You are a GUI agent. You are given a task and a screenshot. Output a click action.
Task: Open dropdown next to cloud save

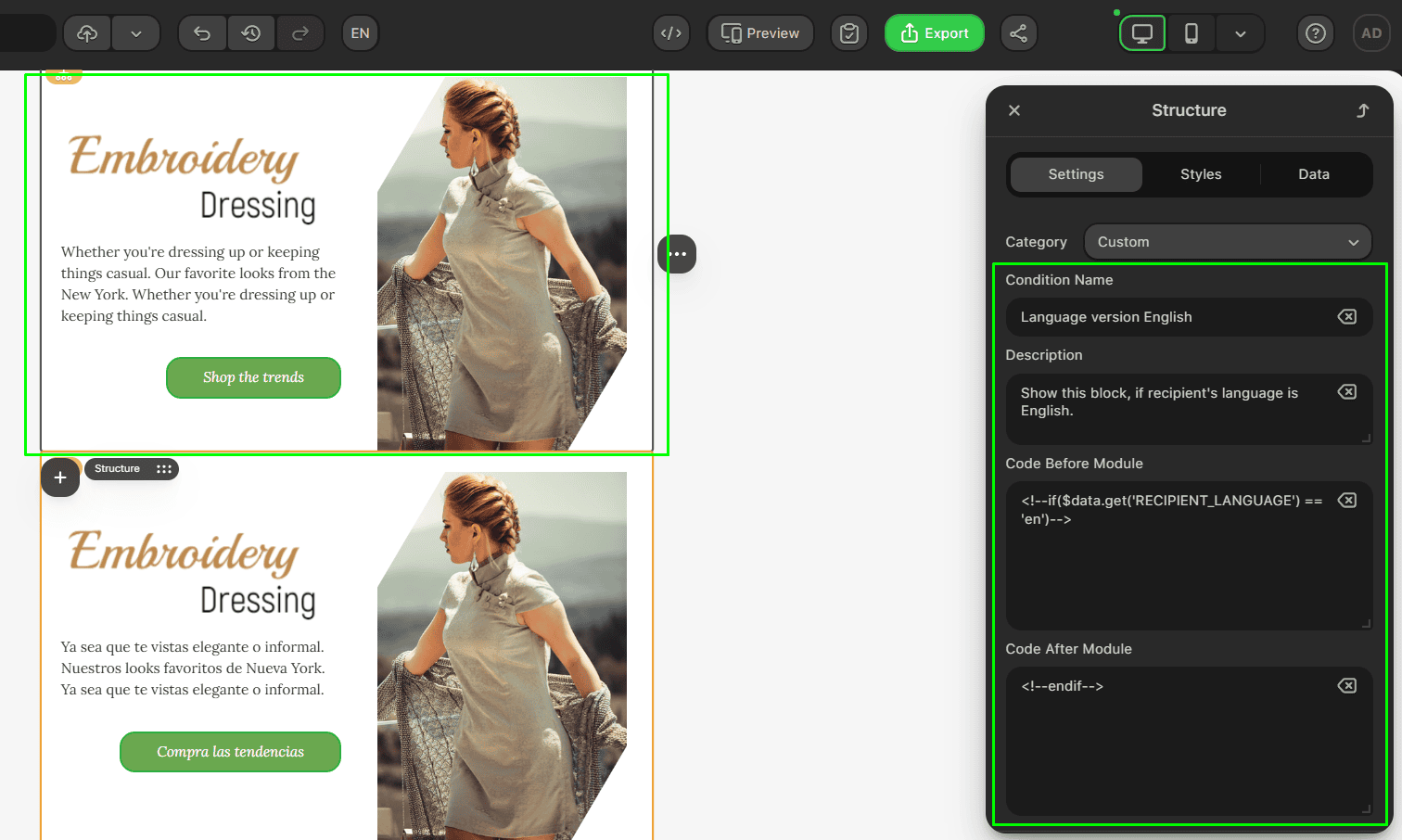[x=136, y=33]
